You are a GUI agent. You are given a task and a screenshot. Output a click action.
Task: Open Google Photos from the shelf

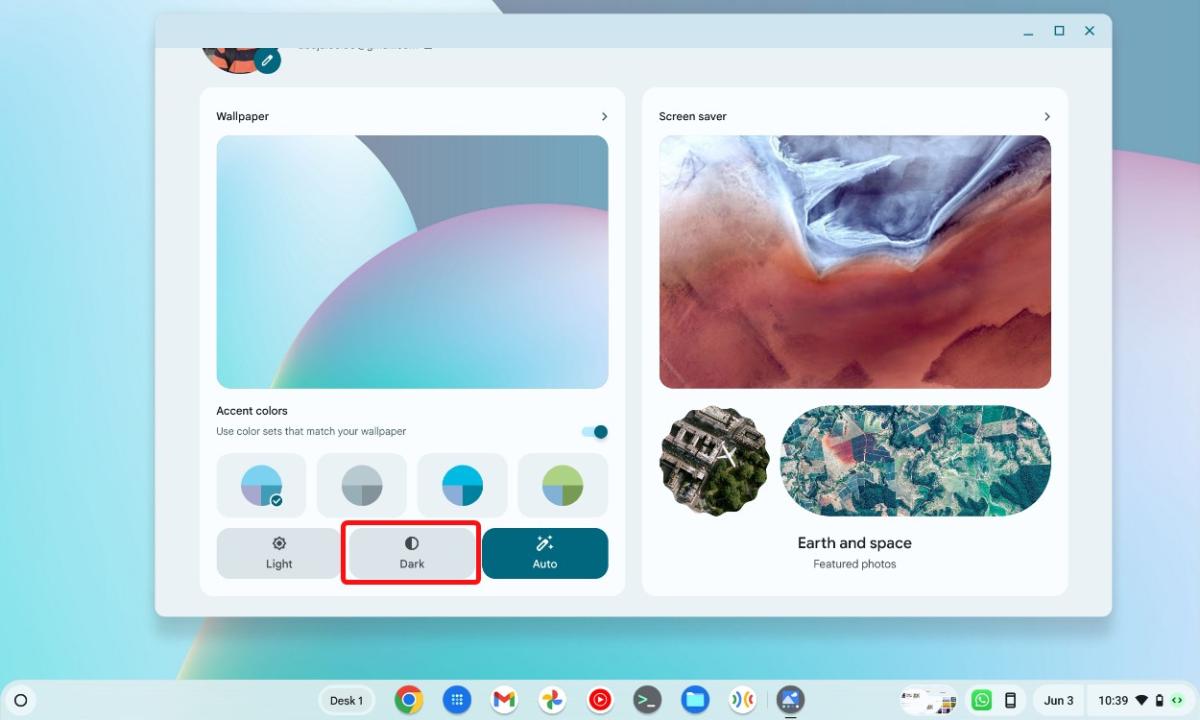[551, 700]
